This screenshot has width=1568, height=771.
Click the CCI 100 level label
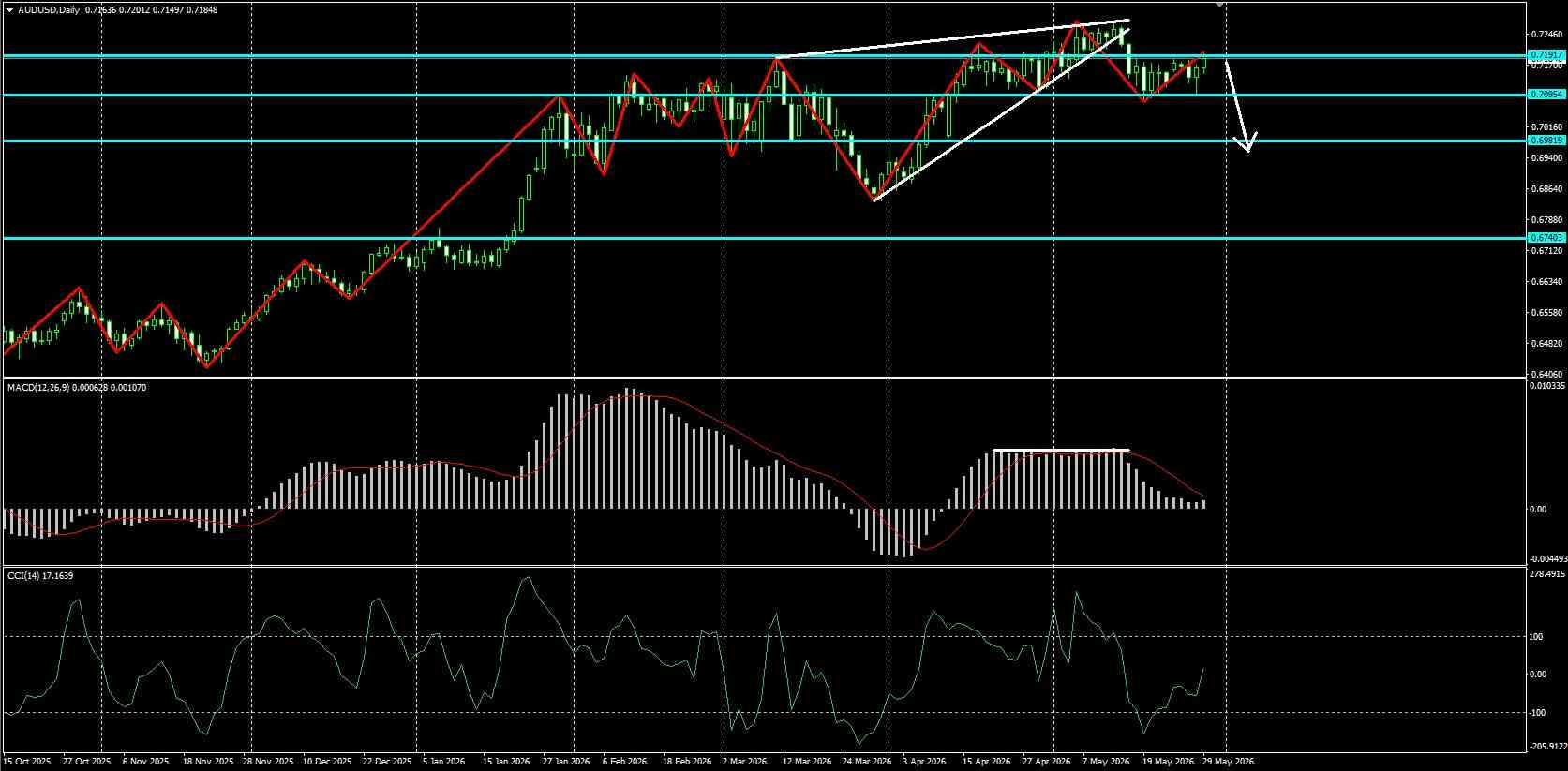[1536, 637]
